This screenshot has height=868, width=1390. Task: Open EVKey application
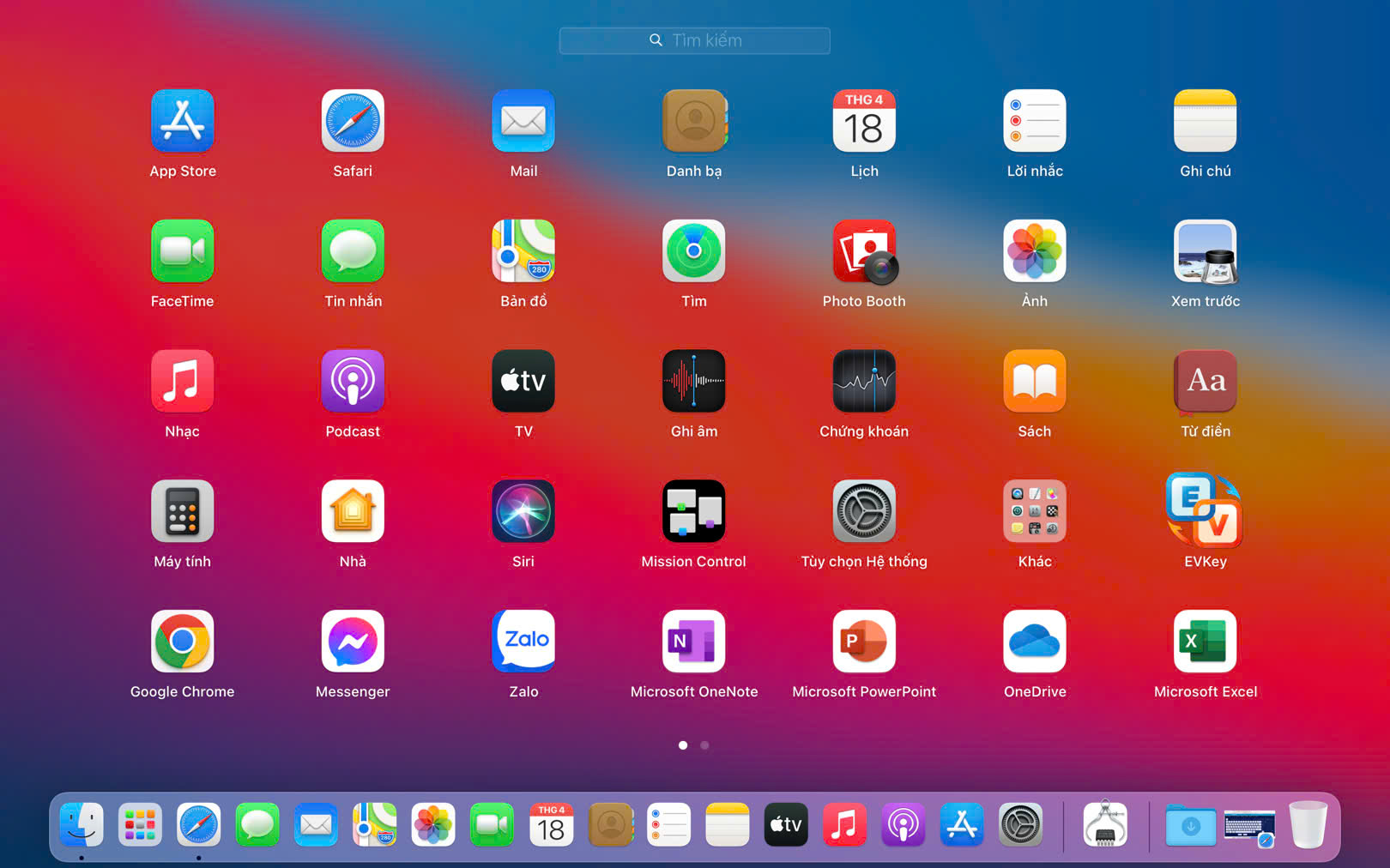pos(1205,511)
